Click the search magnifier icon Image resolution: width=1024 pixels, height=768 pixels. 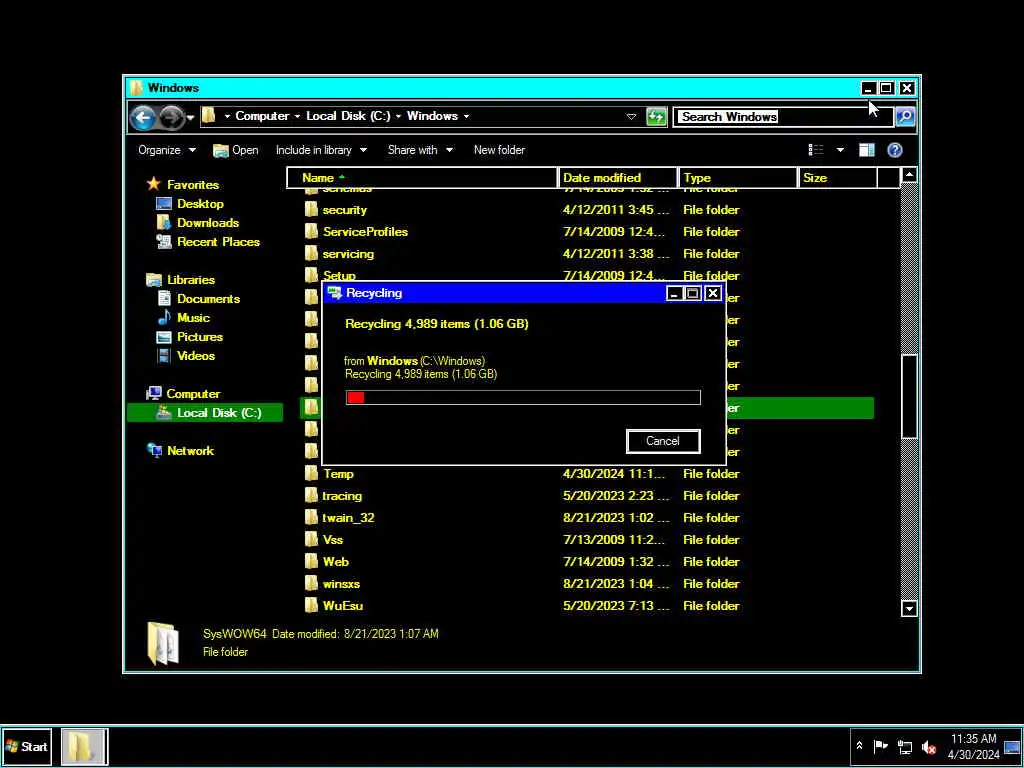pyautogui.click(x=905, y=117)
